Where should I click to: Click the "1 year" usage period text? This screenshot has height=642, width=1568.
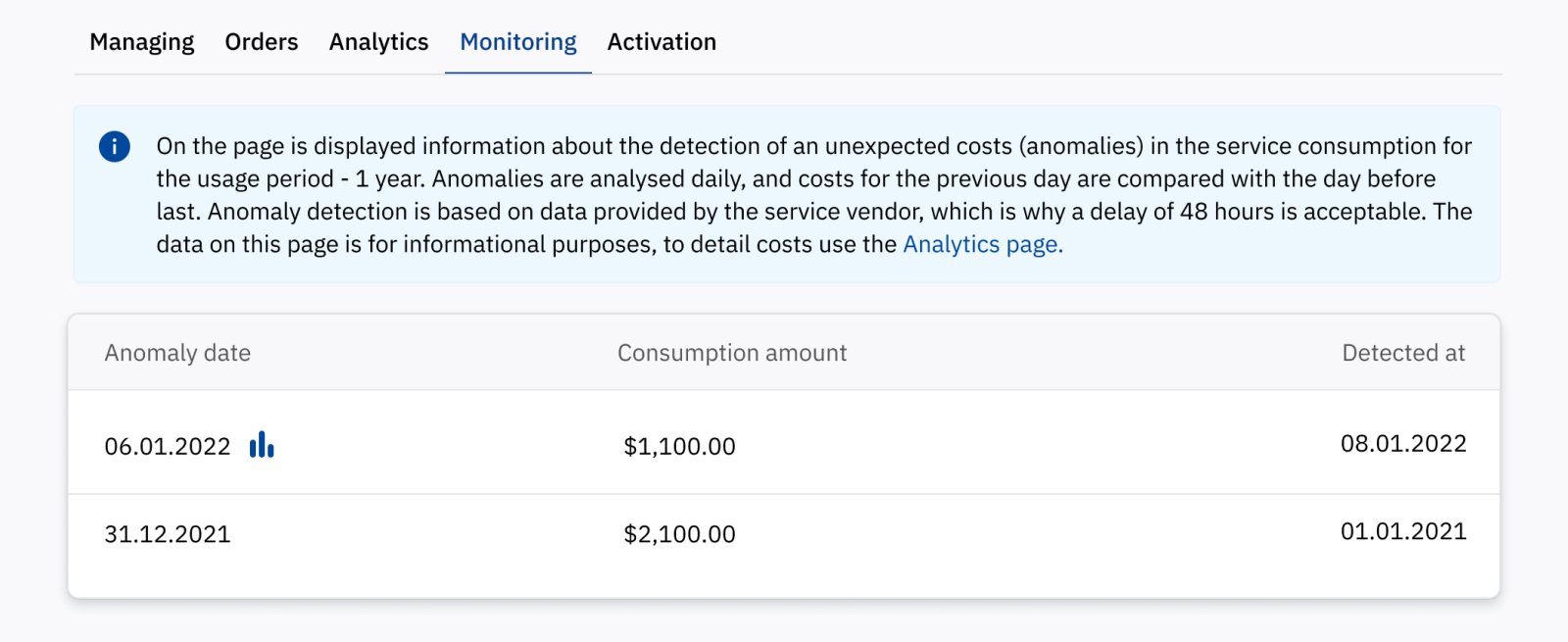tap(390, 179)
